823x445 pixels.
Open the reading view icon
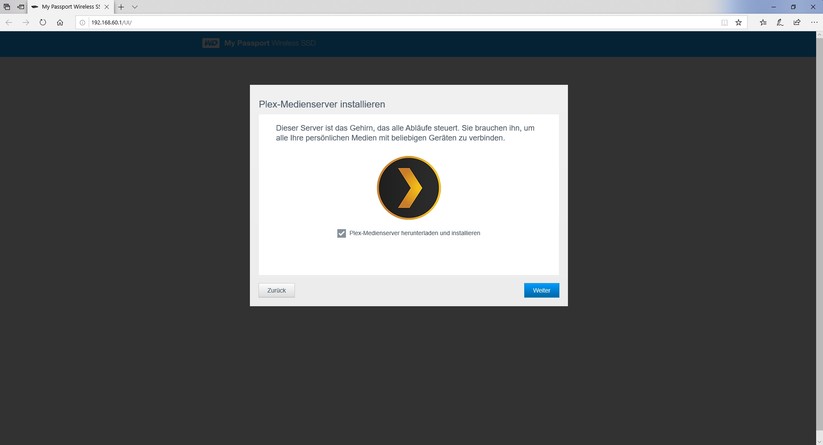(724, 23)
